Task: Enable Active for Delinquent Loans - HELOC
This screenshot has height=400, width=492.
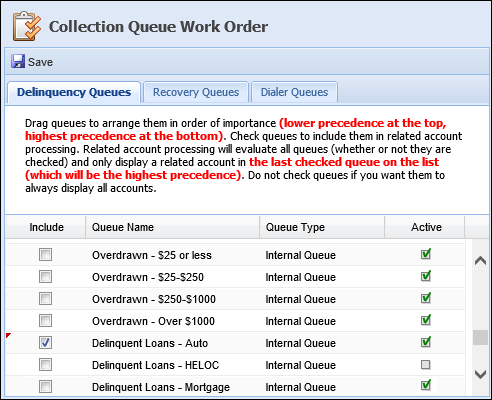Action: click(426, 365)
